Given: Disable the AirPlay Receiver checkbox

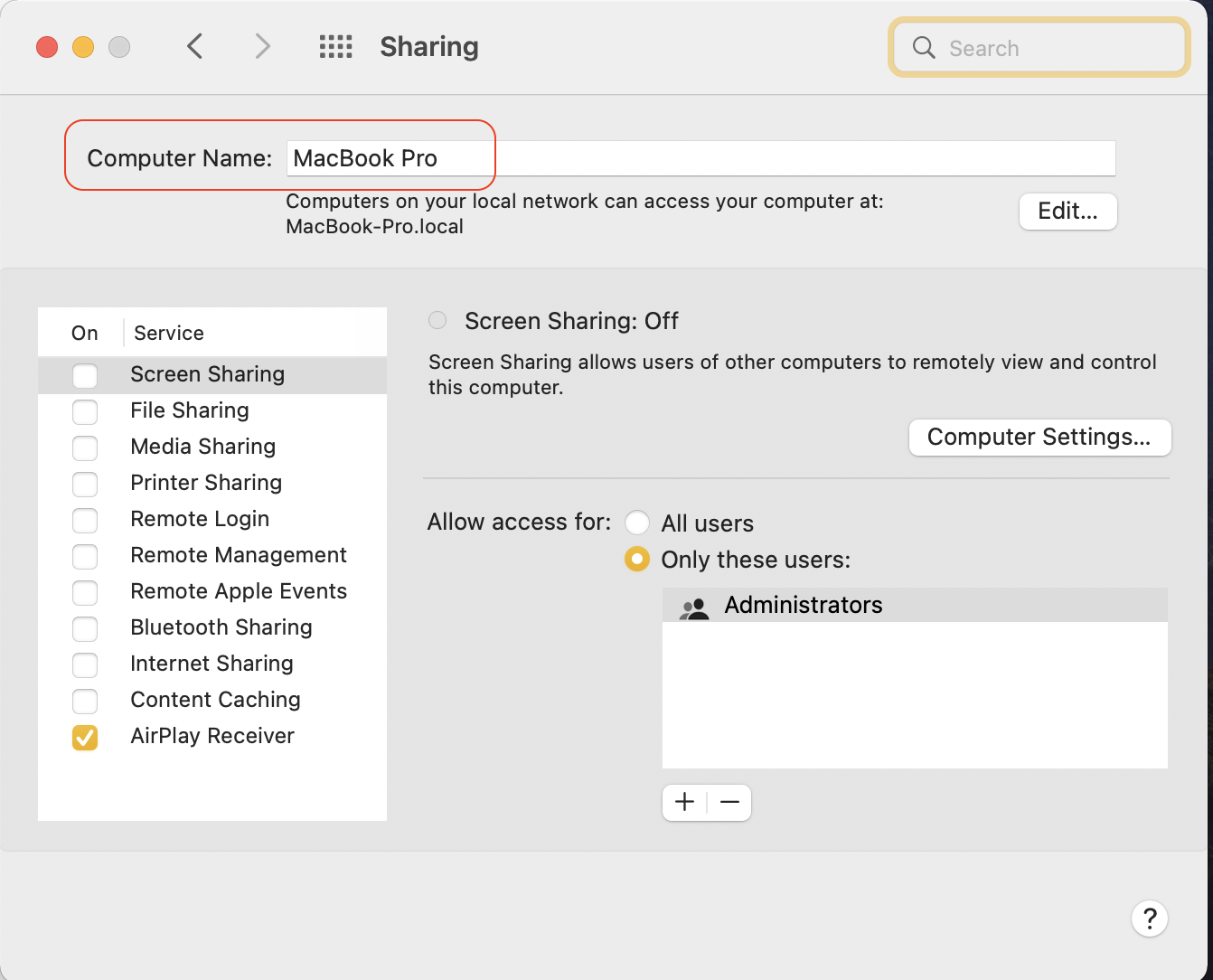Looking at the screenshot, I should pos(85,737).
